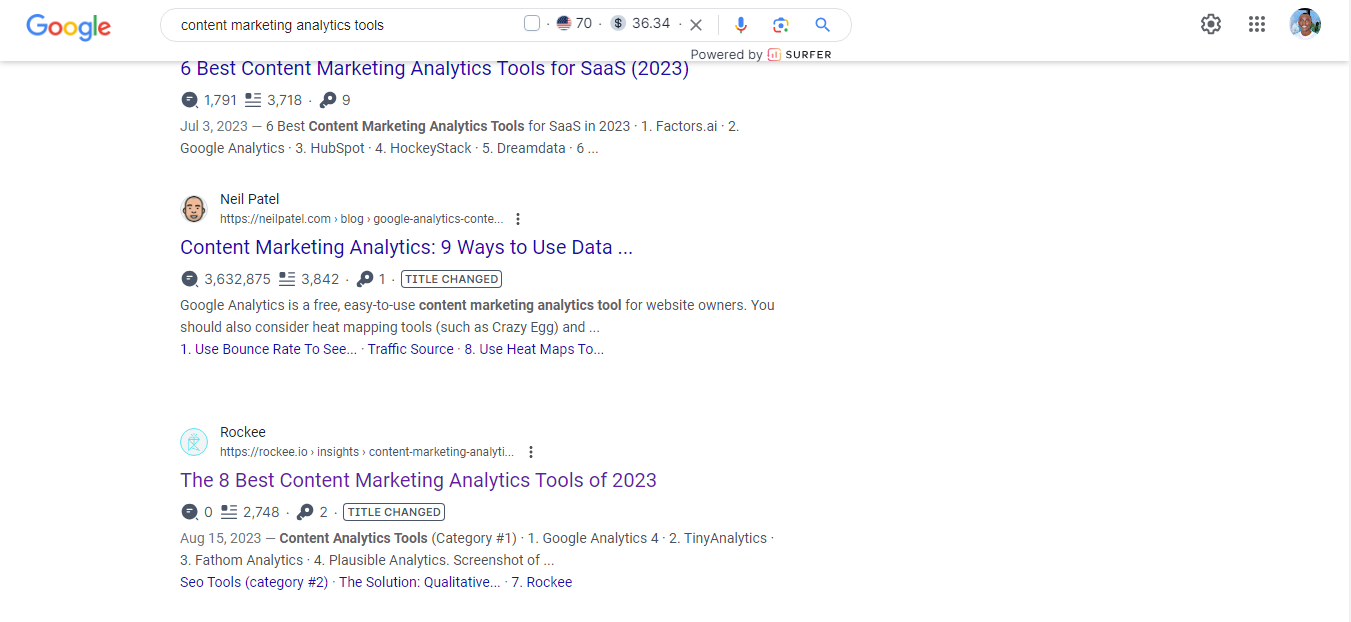Click the US flag search volume icon

point(564,24)
